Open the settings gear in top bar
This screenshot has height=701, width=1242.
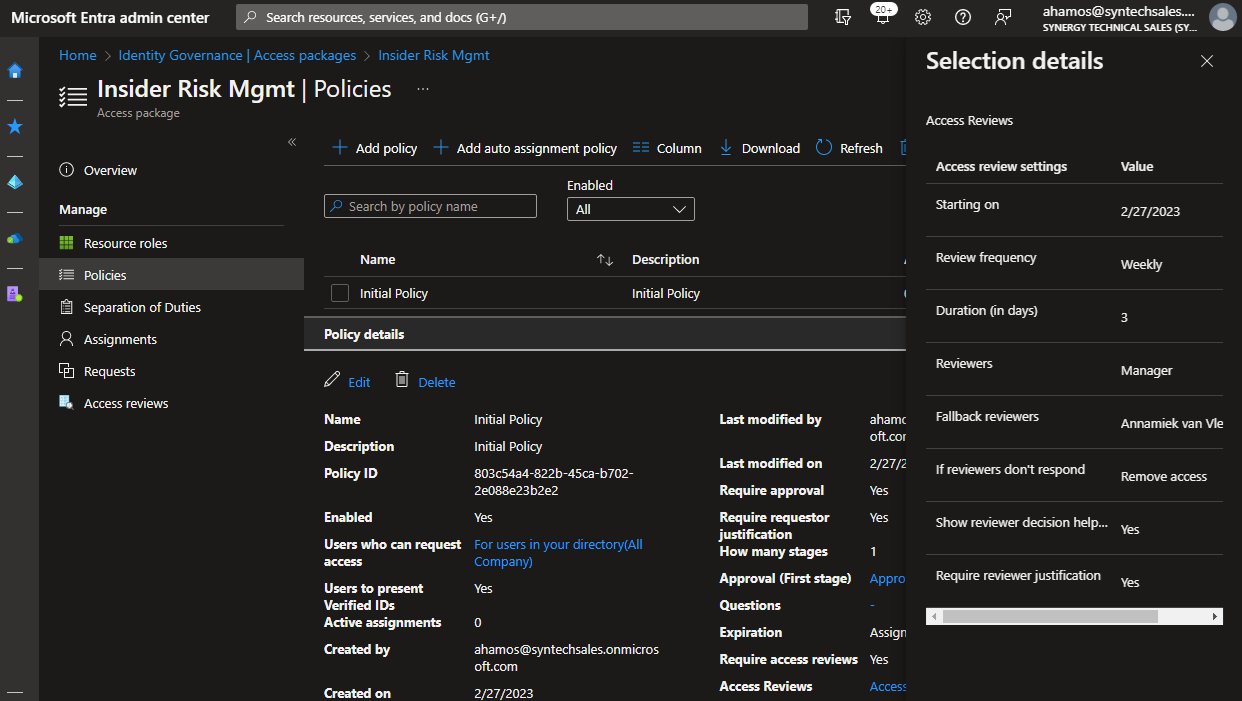[922, 17]
